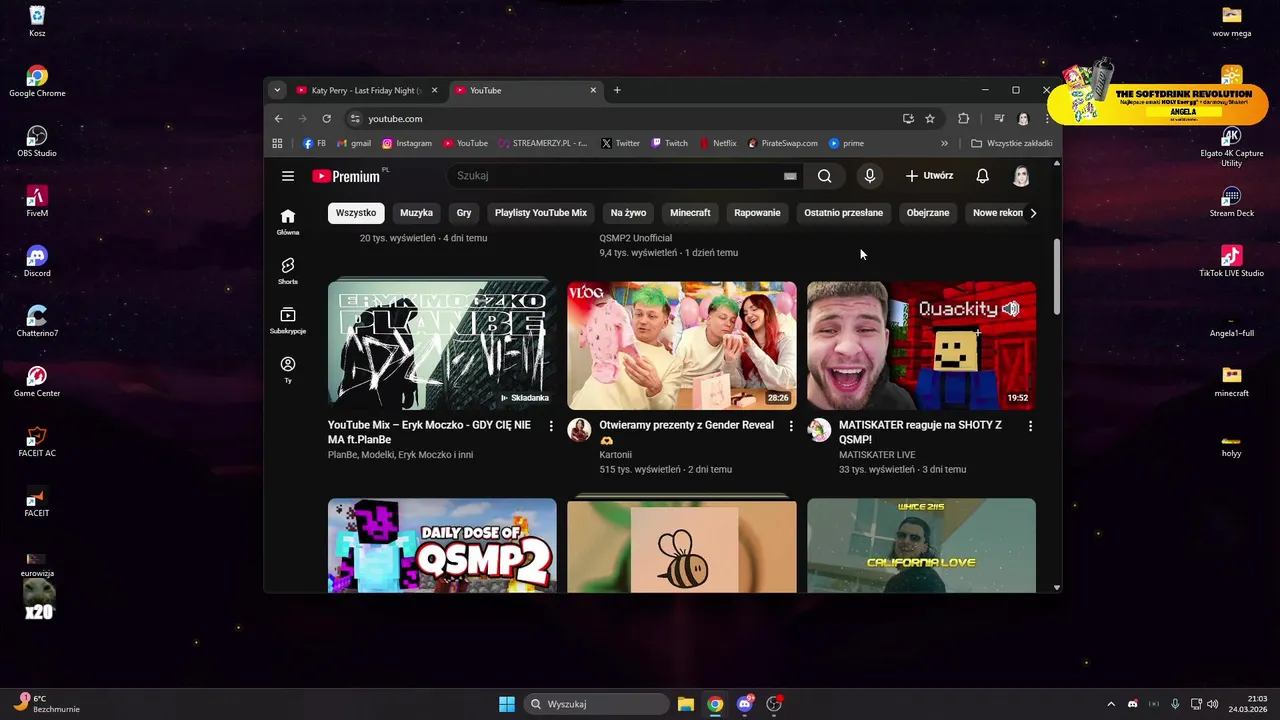View site information icon beside youtube.com

[x=354, y=118]
